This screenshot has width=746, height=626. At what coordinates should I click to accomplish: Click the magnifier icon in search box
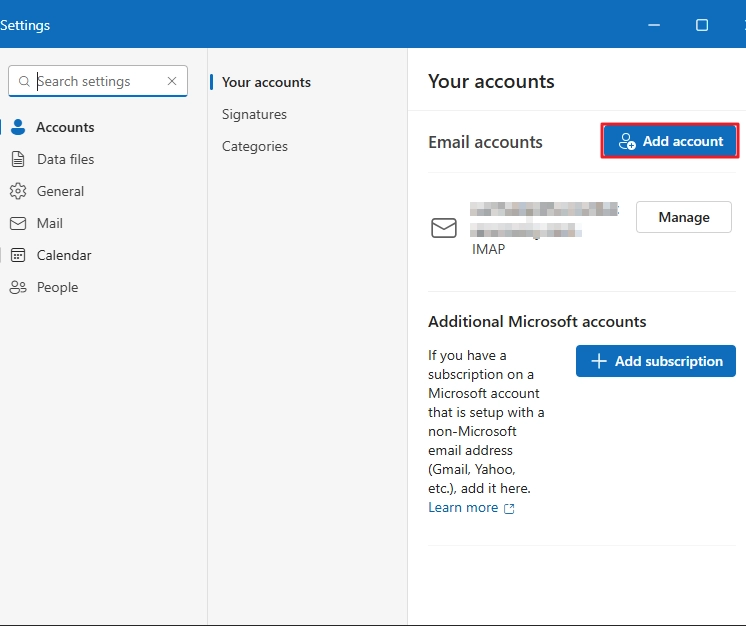coord(24,81)
